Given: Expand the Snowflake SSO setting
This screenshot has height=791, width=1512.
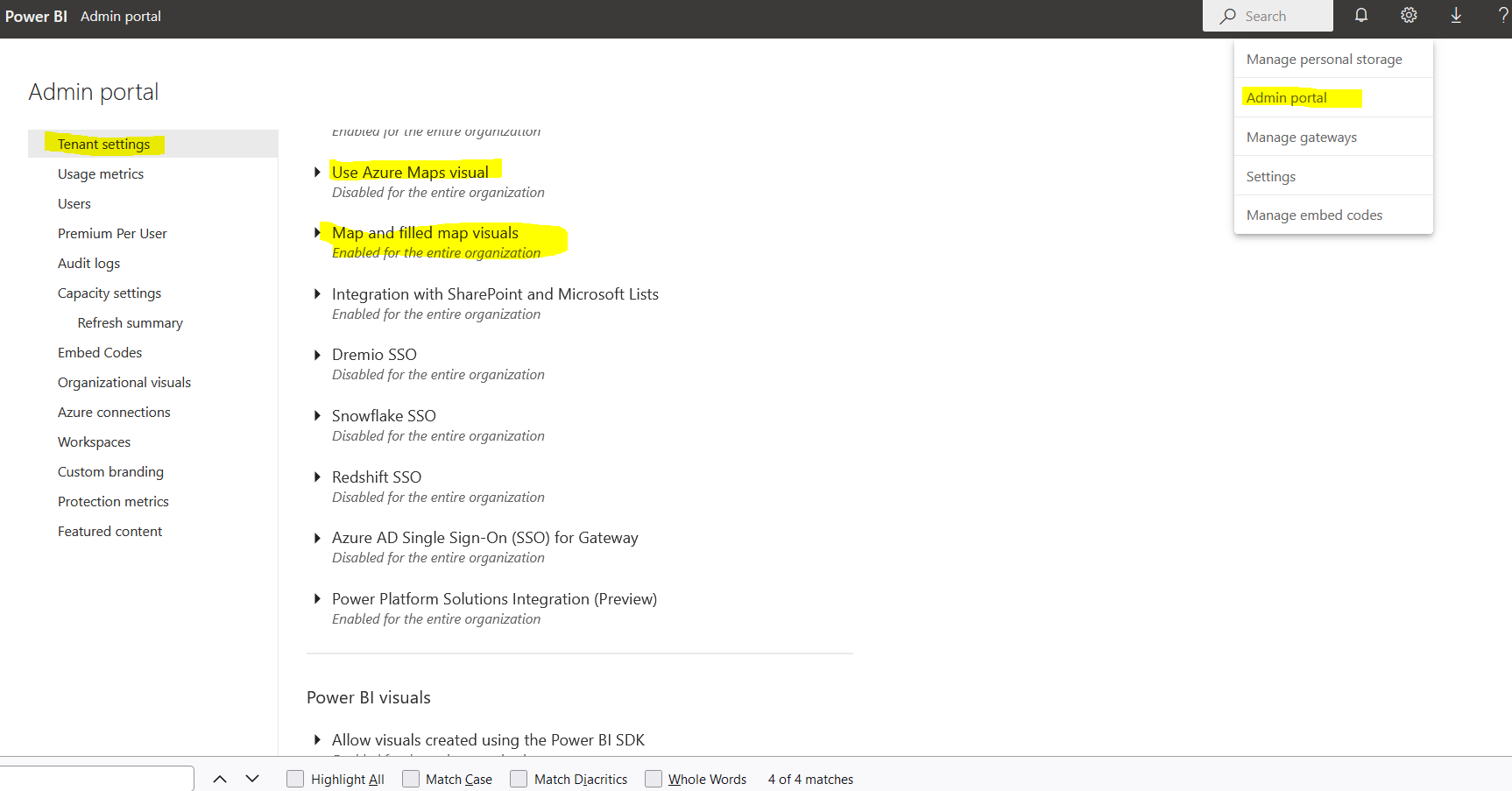Looking at the screenshot, I should pyautogui.click(x=317, y=416).
